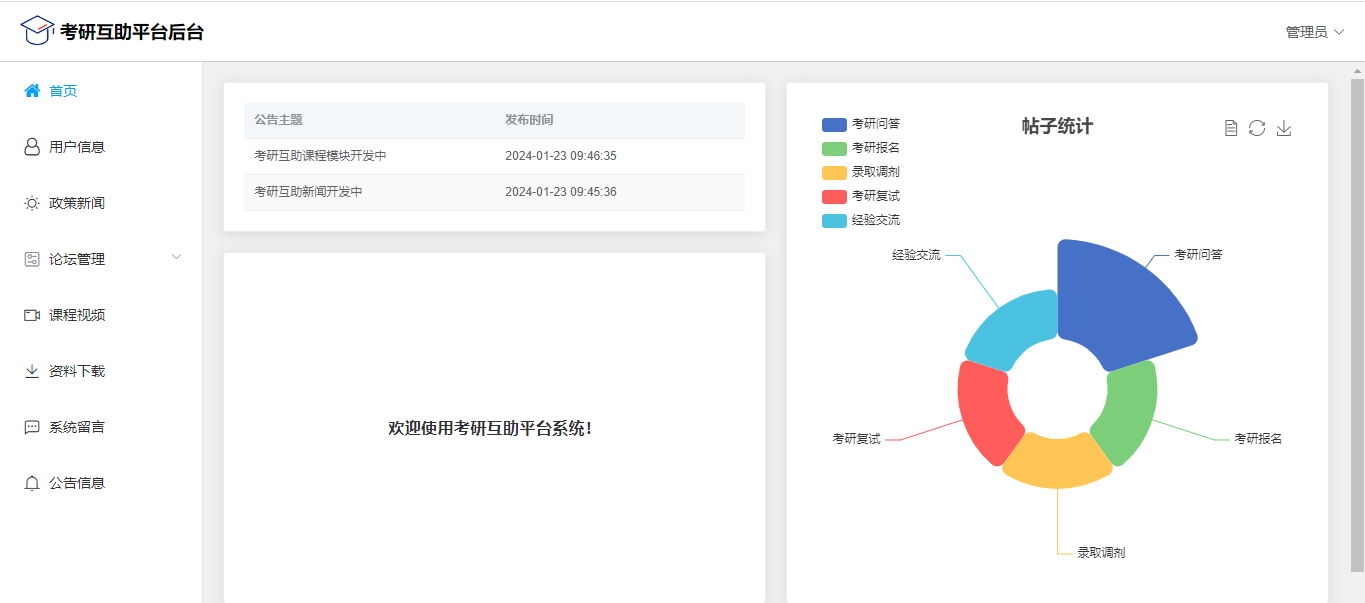Click the video camera icon beside 课程视频
The width and height of the screenshot is (1365, 603).
pos(32,315)
